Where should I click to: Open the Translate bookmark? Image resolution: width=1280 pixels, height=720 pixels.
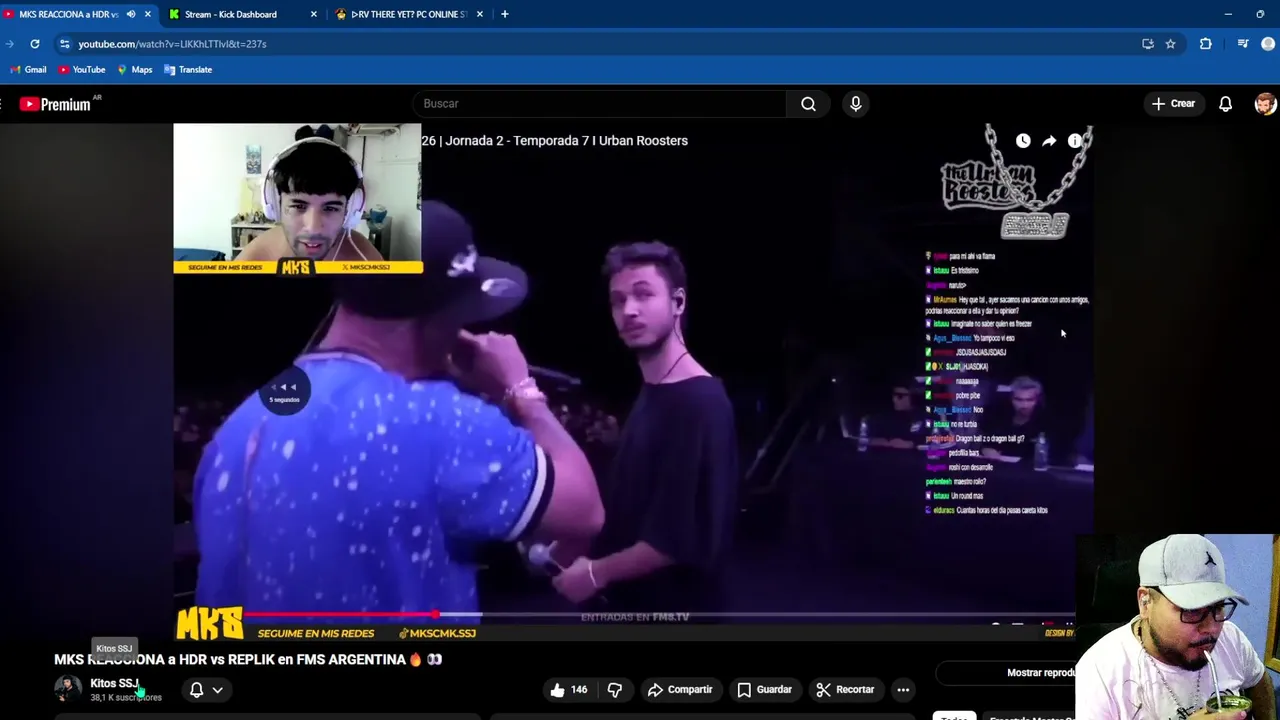187,70
